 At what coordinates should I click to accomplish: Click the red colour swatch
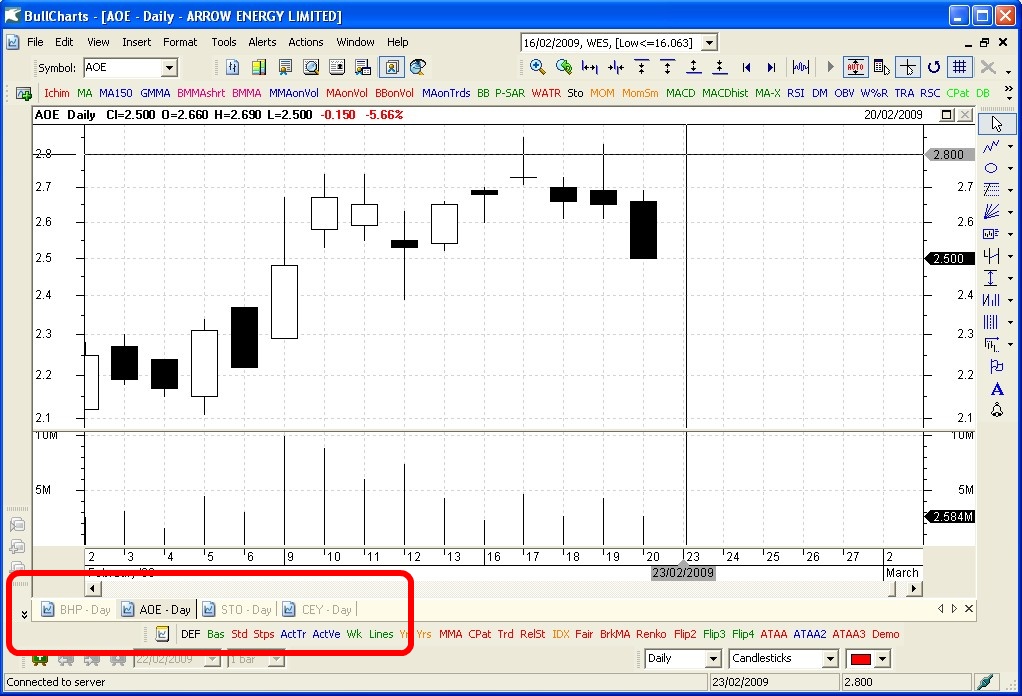(x=860, y=659)
